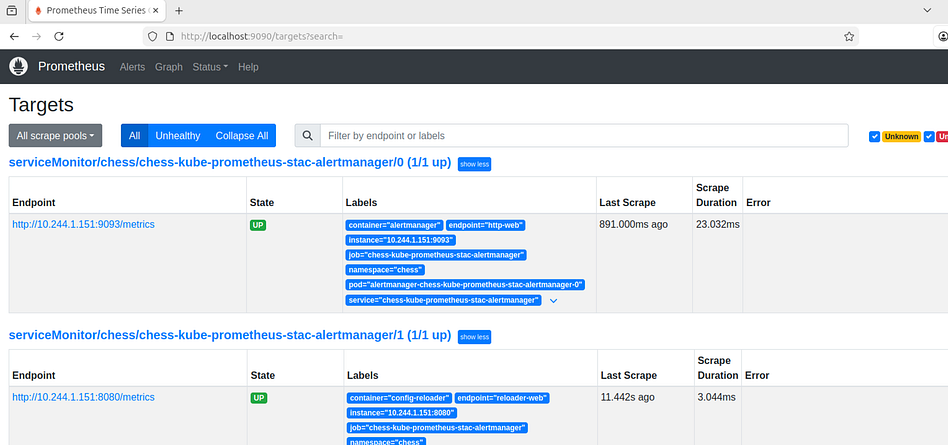Select the Unhealthy filter button
948x445 pixels.
pyautogui.click(x=178, y=135)
